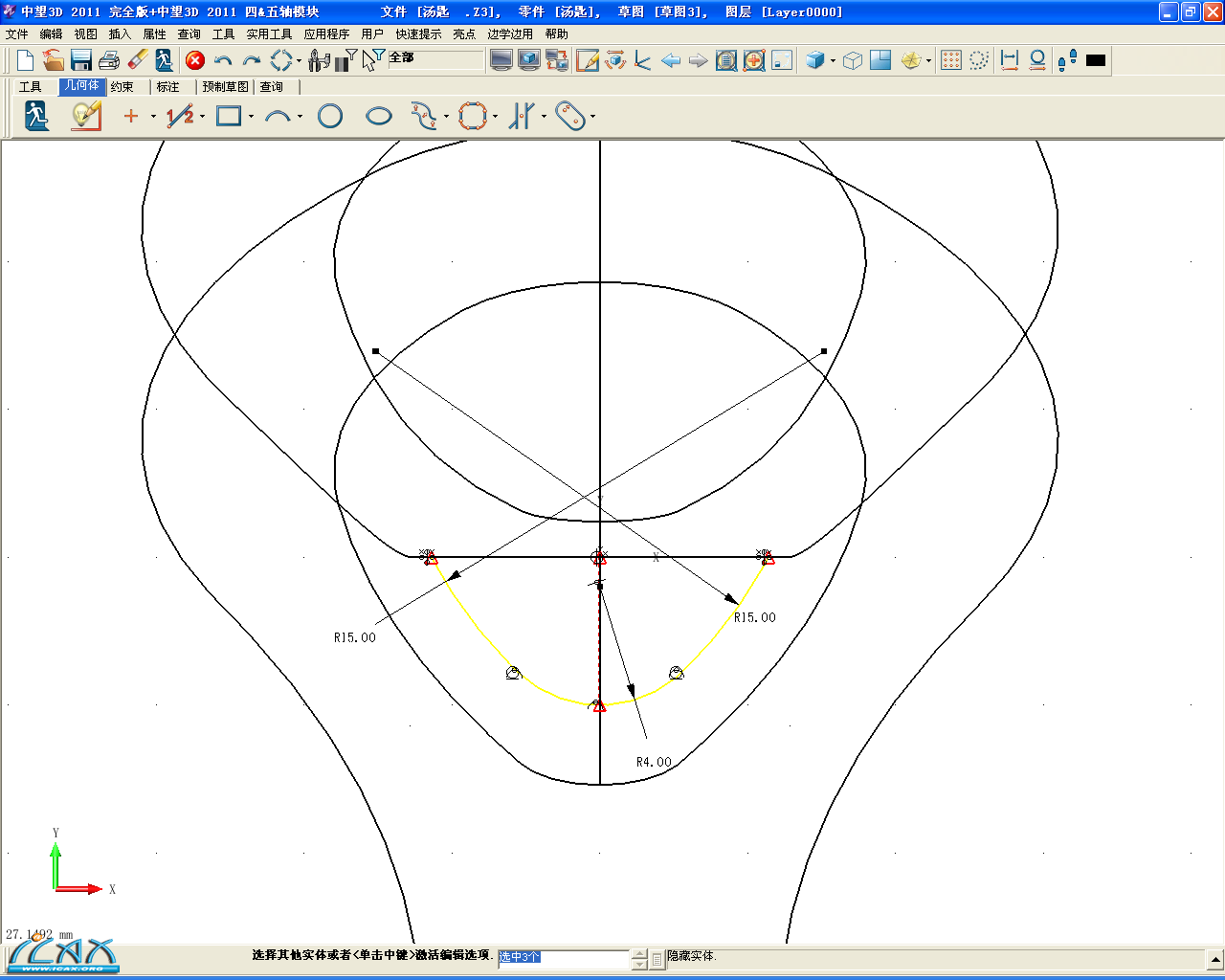1225x980 pixels.
Task: Click the red cancel X icon
Action: coord(195,60)
